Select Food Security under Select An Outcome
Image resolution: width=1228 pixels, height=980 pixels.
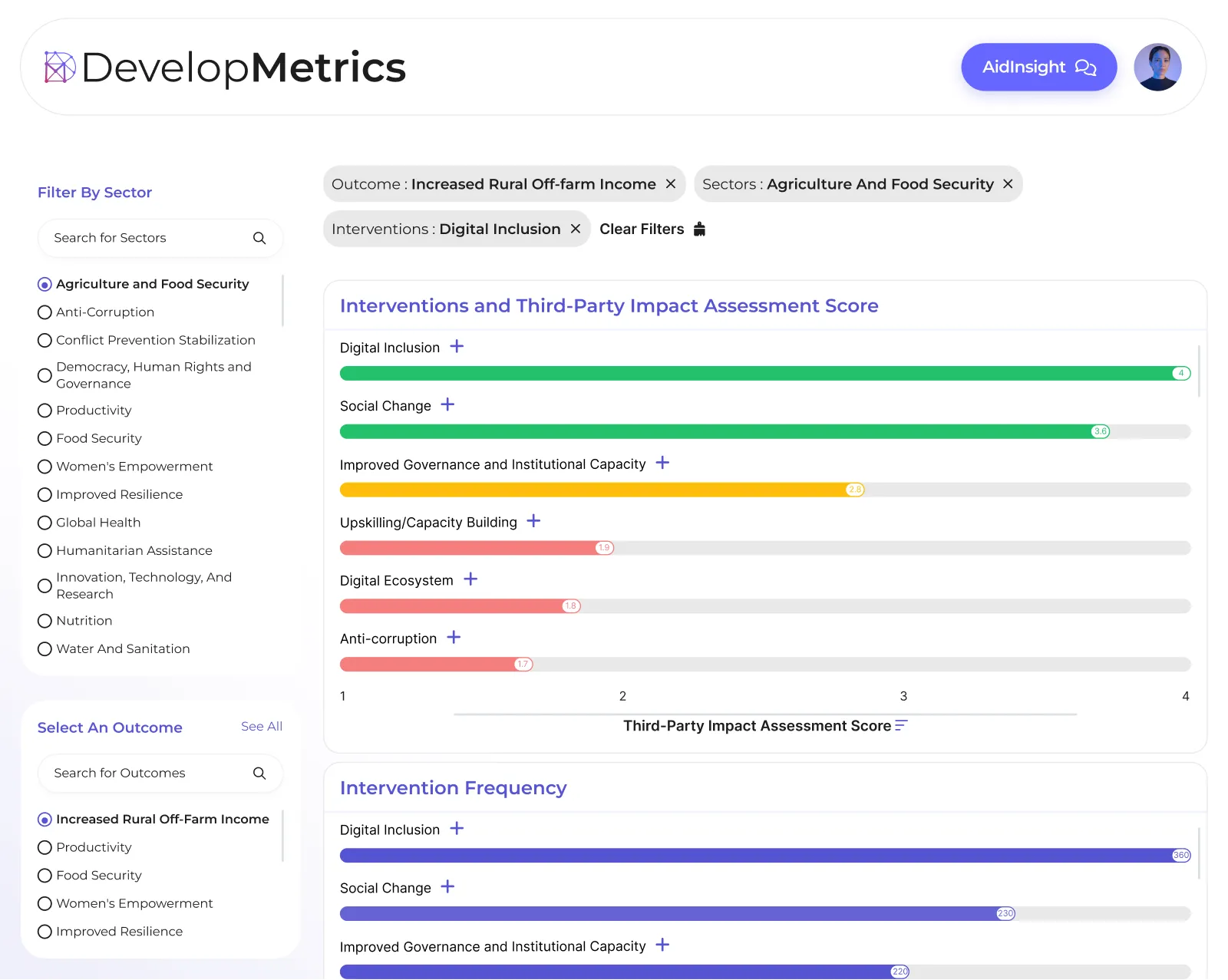click(45, 876)
